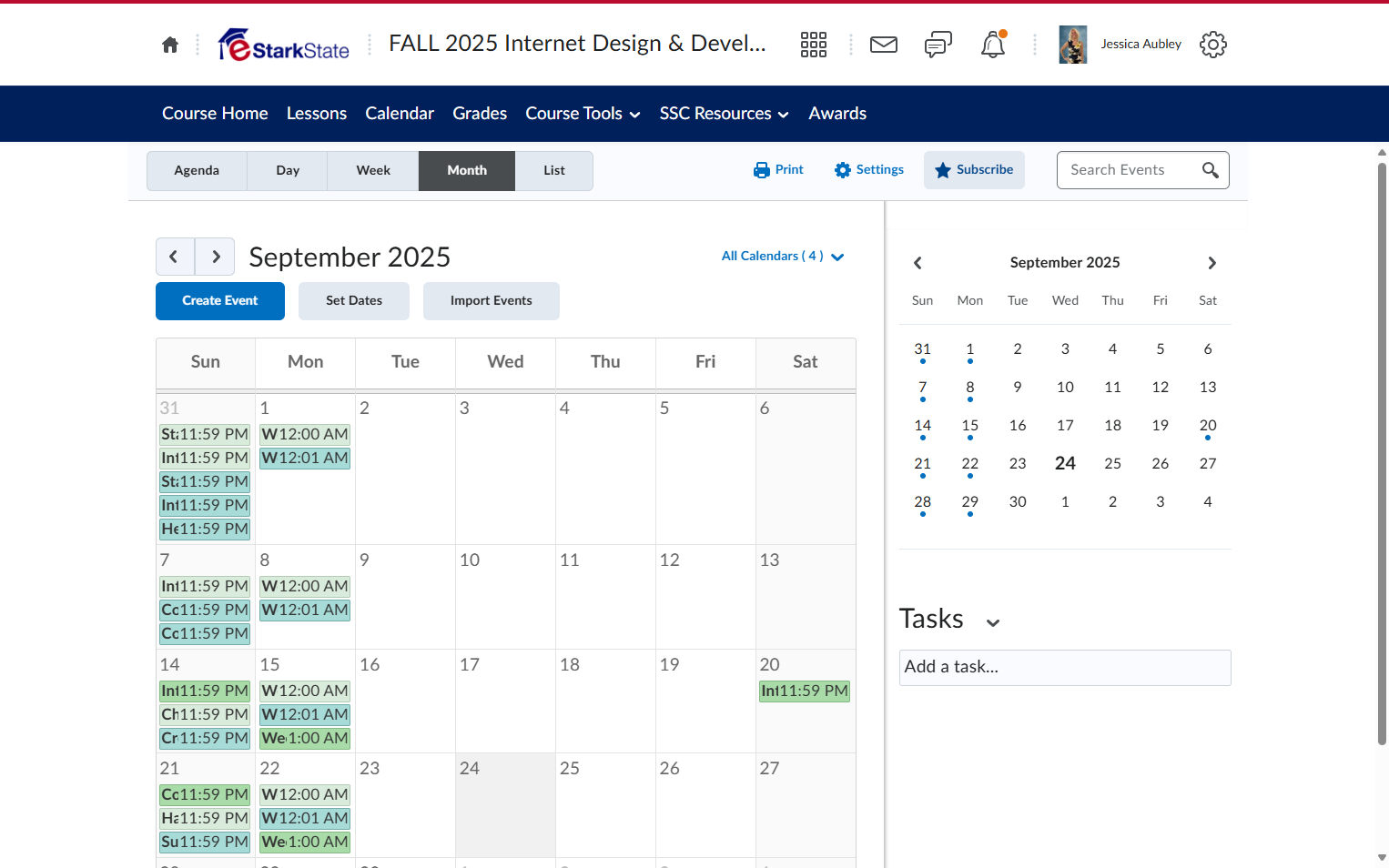Select the 24th in the mini calendar
Screen dimensions: 1389x868
click(1065, 463)
